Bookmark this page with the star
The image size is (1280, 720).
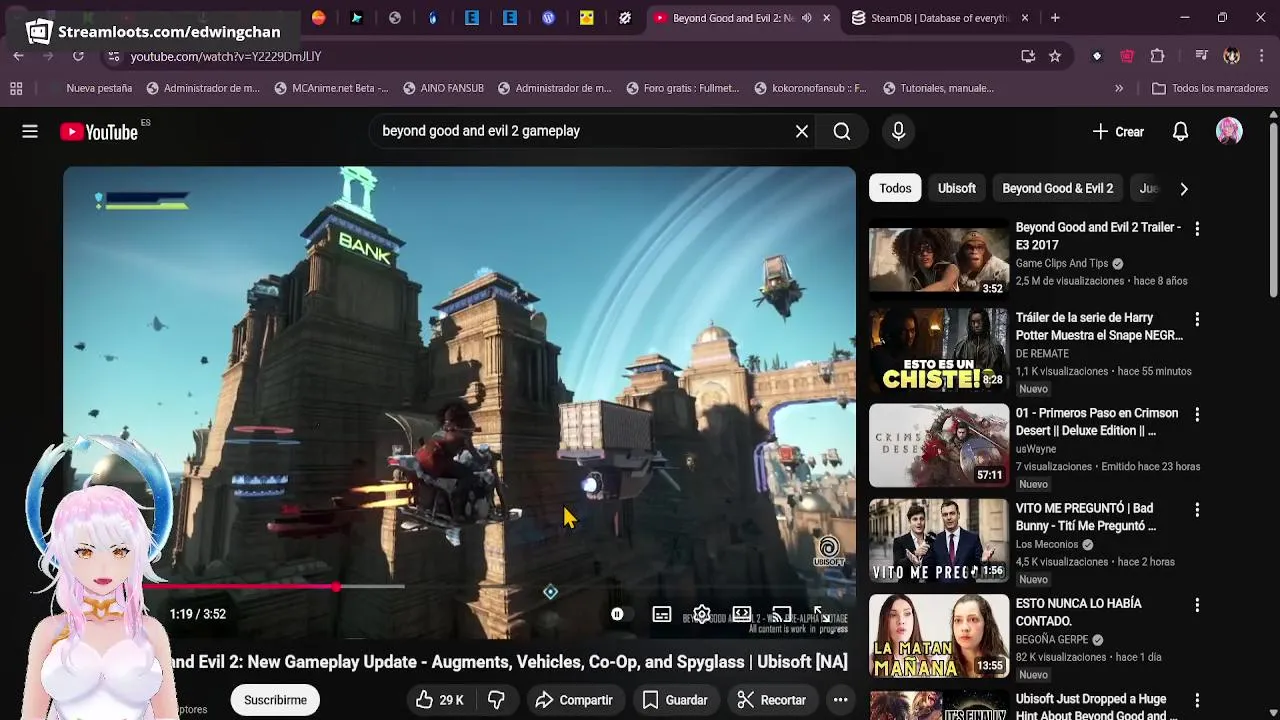click(1055, 56)
